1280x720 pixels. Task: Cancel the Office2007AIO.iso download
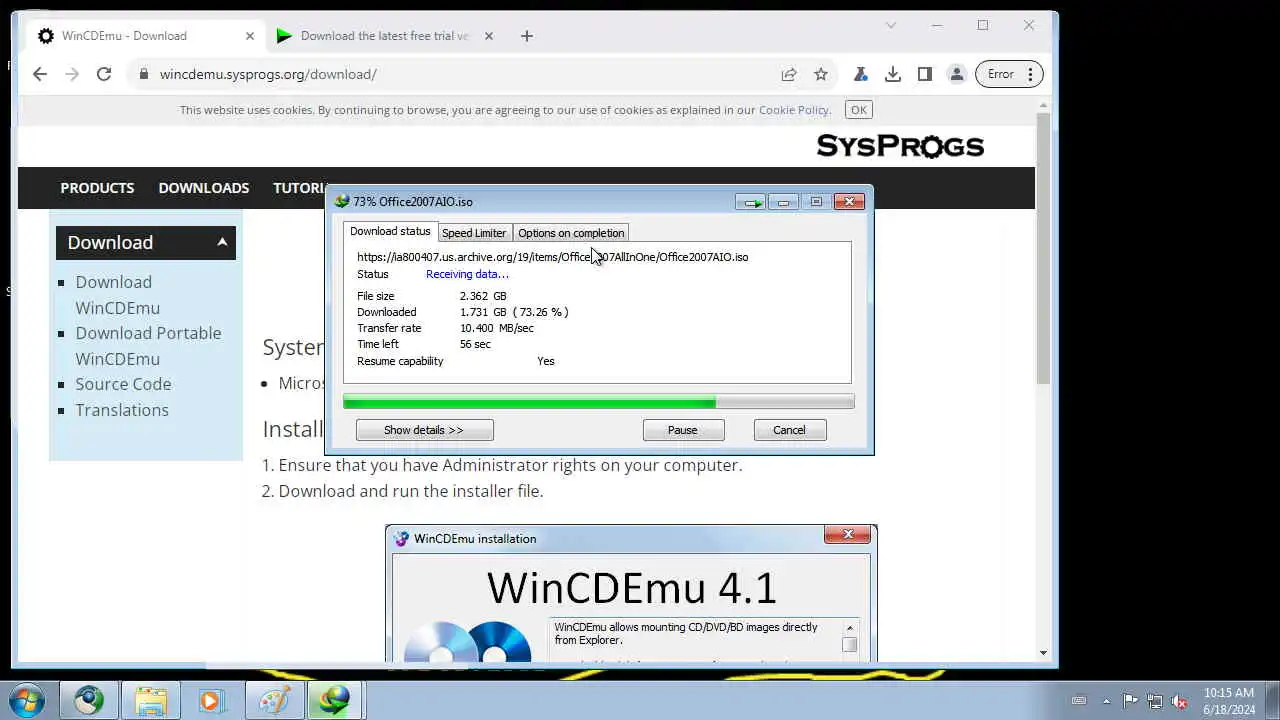click(789, 430)
